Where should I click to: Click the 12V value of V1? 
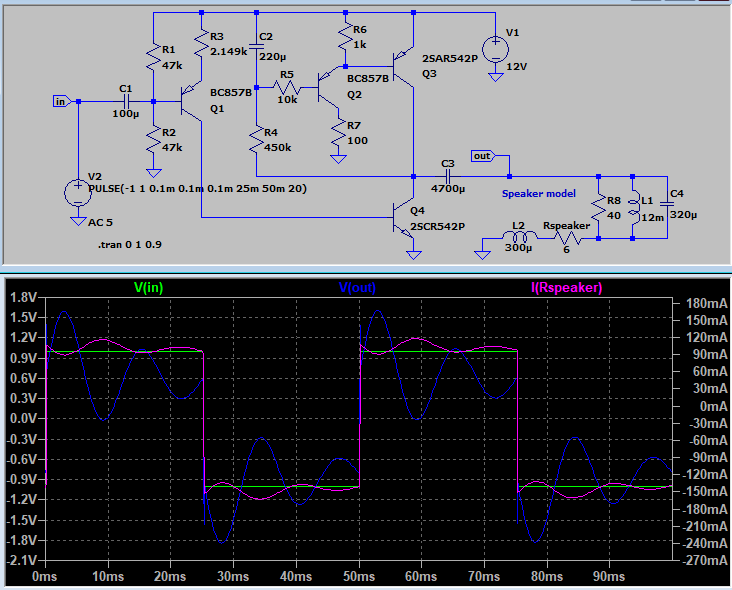pos(517,67)
